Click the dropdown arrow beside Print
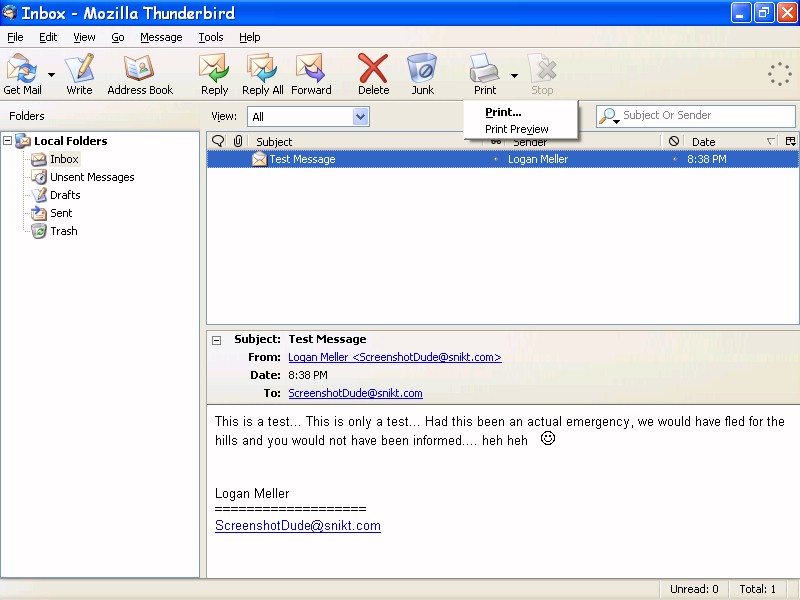This screenshot has height=600, width=800. (x=514, y=76)
